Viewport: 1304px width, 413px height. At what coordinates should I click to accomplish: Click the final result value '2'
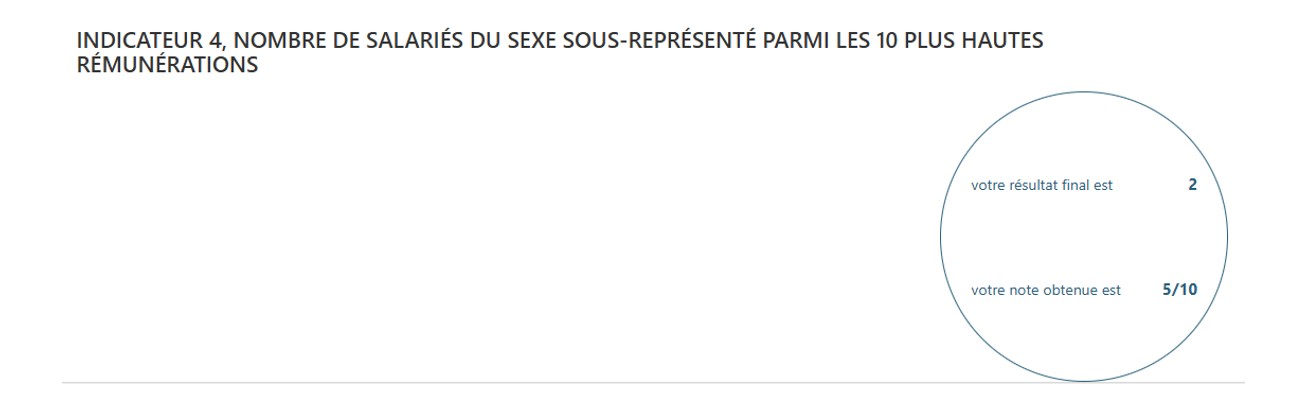[1192, 185]
